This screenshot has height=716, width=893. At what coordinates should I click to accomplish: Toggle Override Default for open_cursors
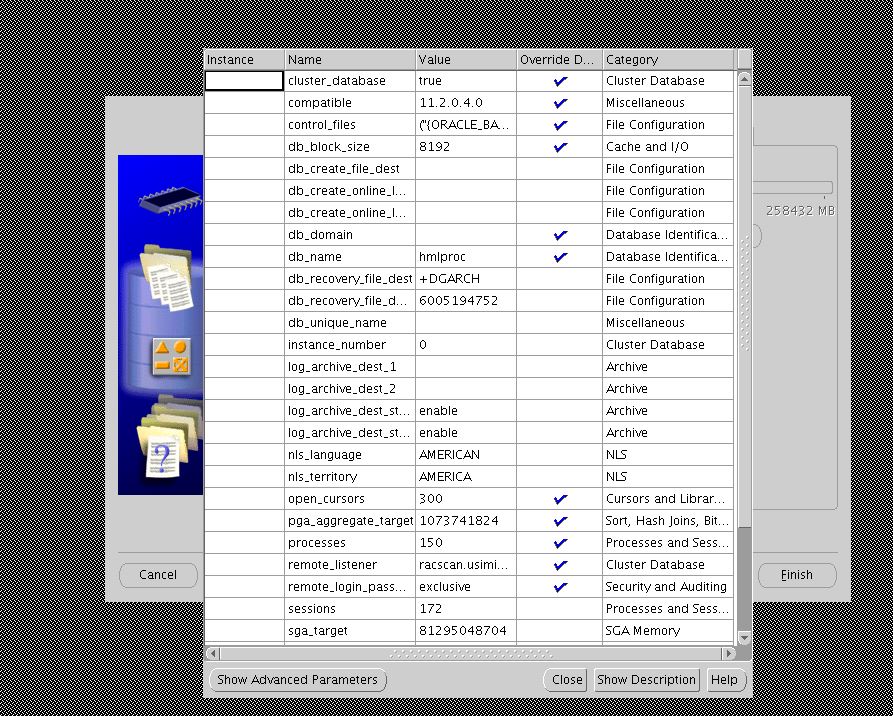559,499
